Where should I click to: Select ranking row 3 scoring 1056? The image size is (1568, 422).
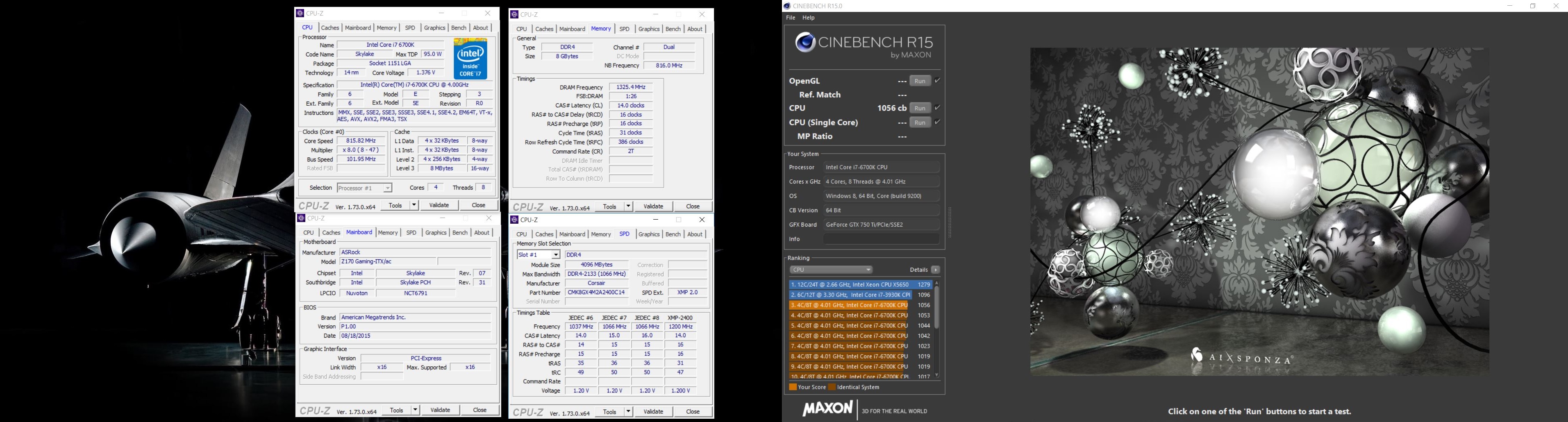click(861, 305)
